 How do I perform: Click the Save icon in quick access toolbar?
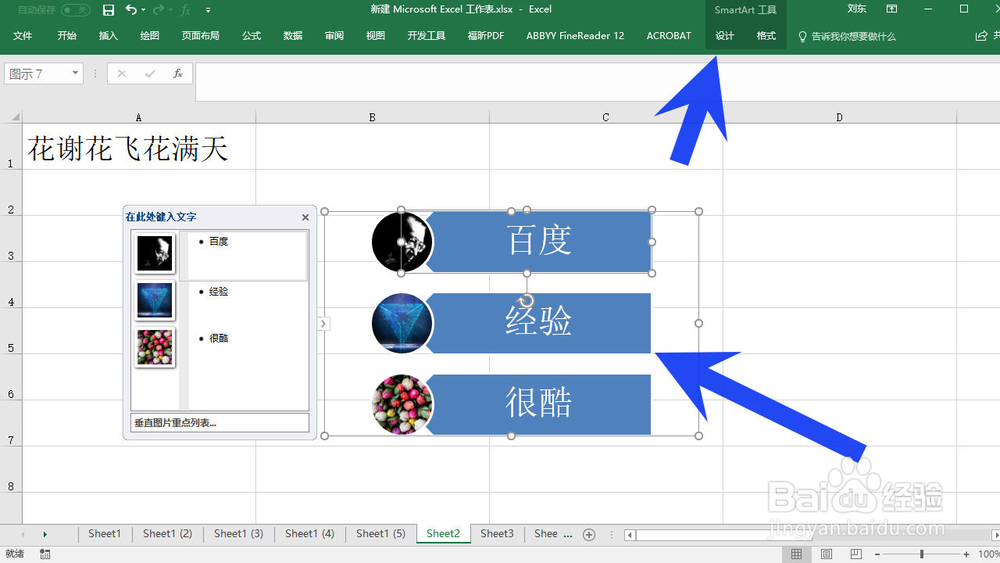[108, 10]
